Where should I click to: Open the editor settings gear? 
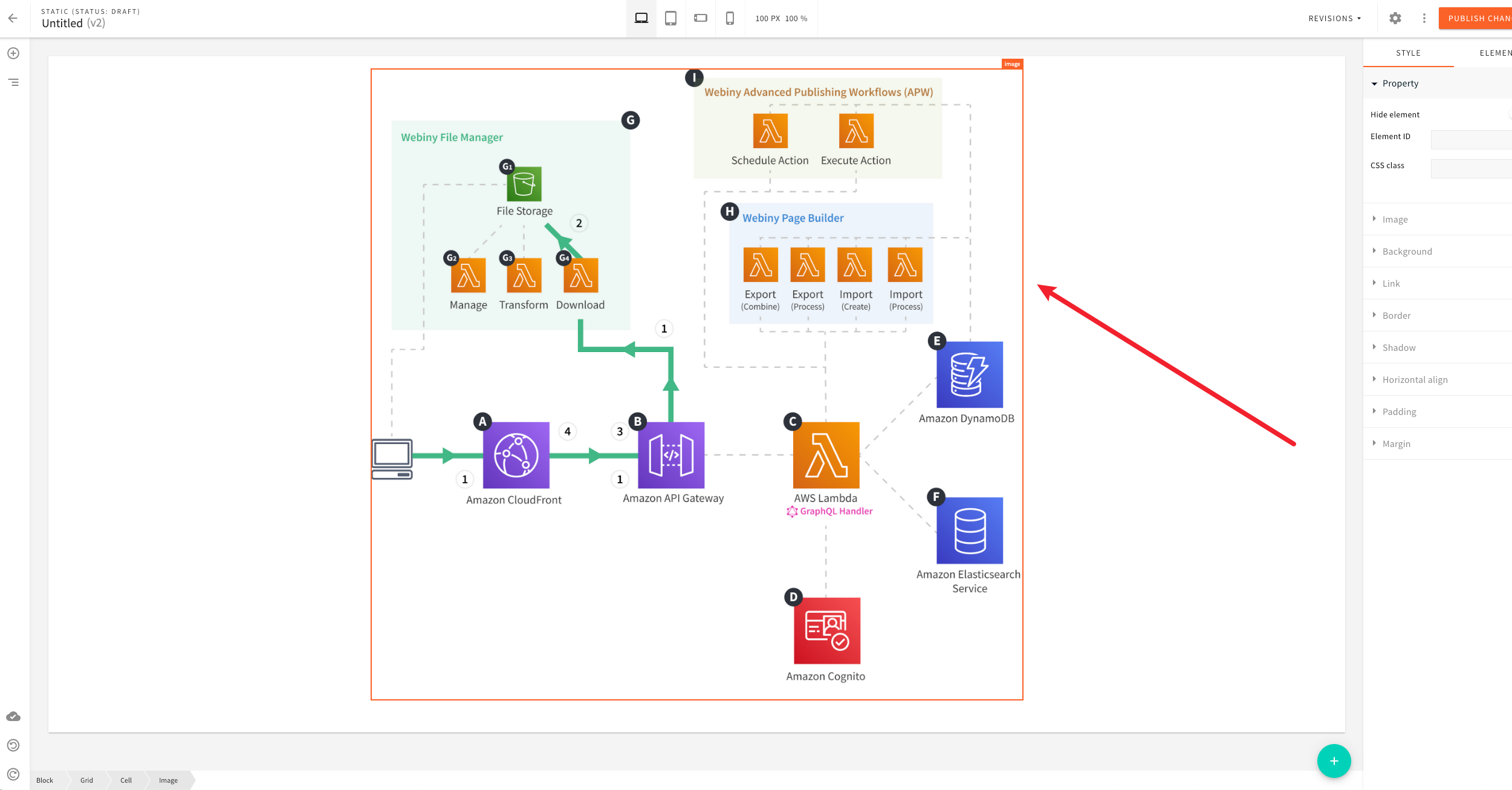click(1395, 18)
